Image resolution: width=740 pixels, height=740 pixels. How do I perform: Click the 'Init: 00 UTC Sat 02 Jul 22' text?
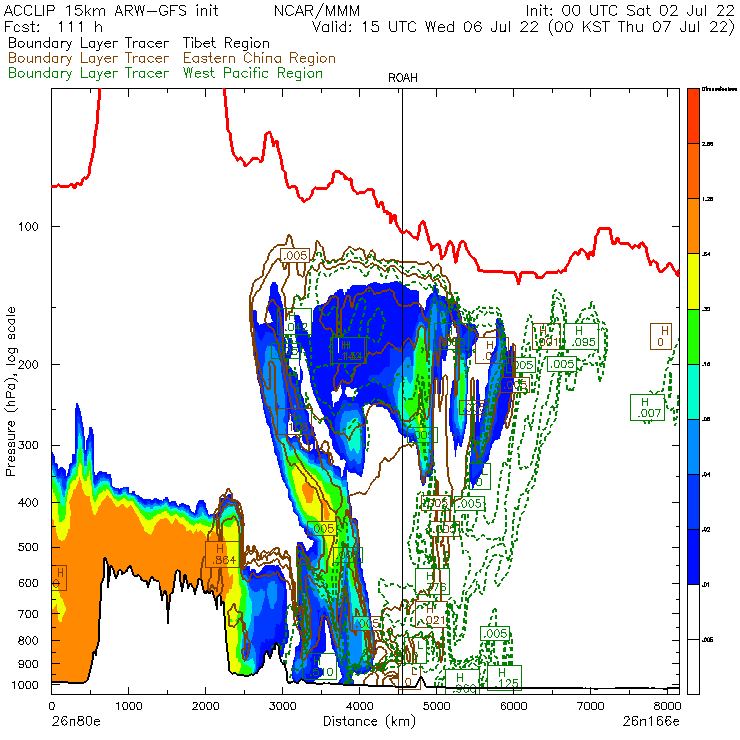pos(631,10)
